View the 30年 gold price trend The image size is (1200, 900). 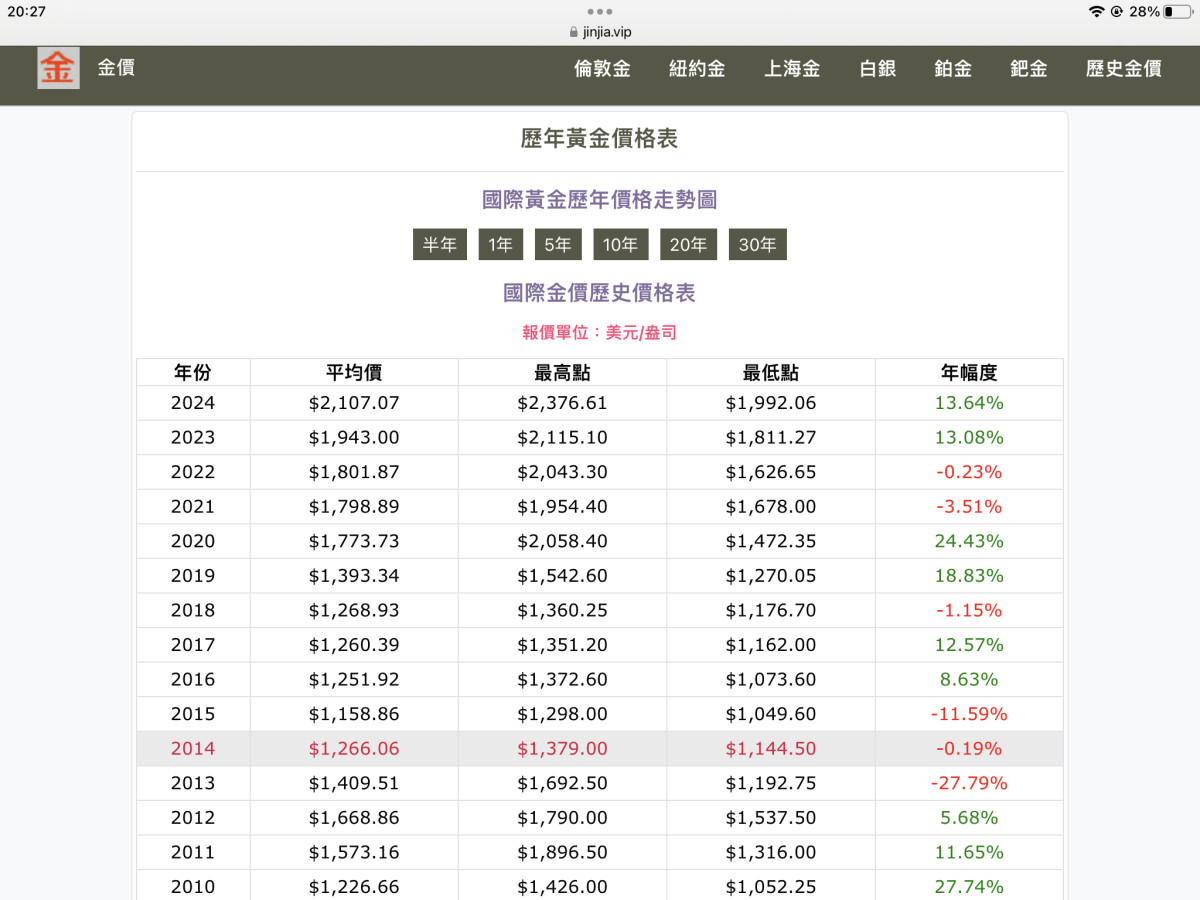click(758, 245)
